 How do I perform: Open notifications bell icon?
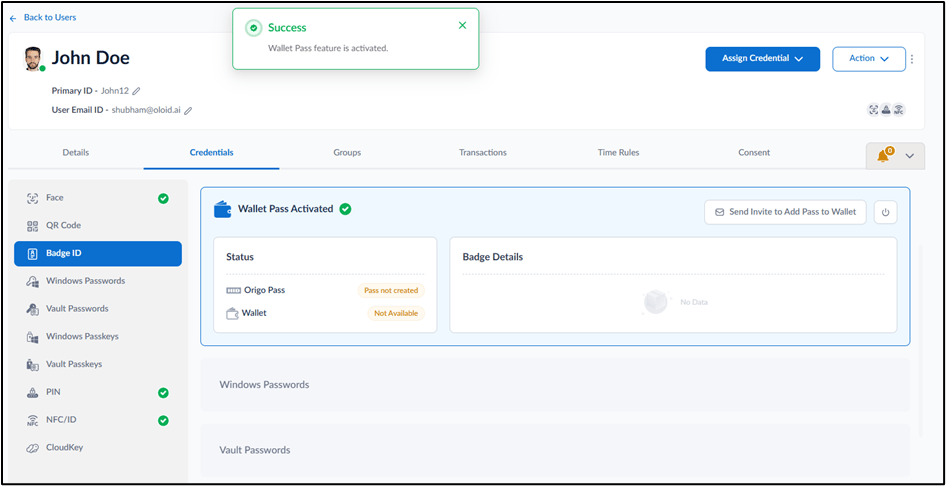click(x=884, y=156)
